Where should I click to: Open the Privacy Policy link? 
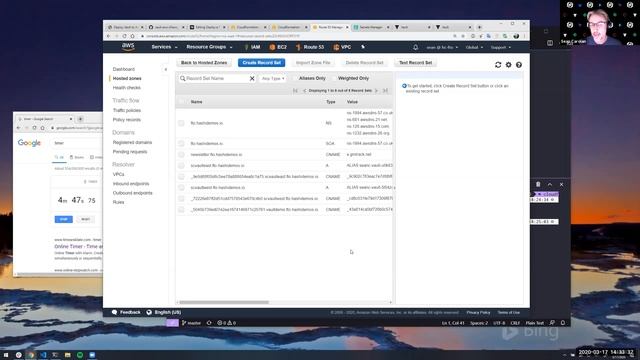coord(478,313)
